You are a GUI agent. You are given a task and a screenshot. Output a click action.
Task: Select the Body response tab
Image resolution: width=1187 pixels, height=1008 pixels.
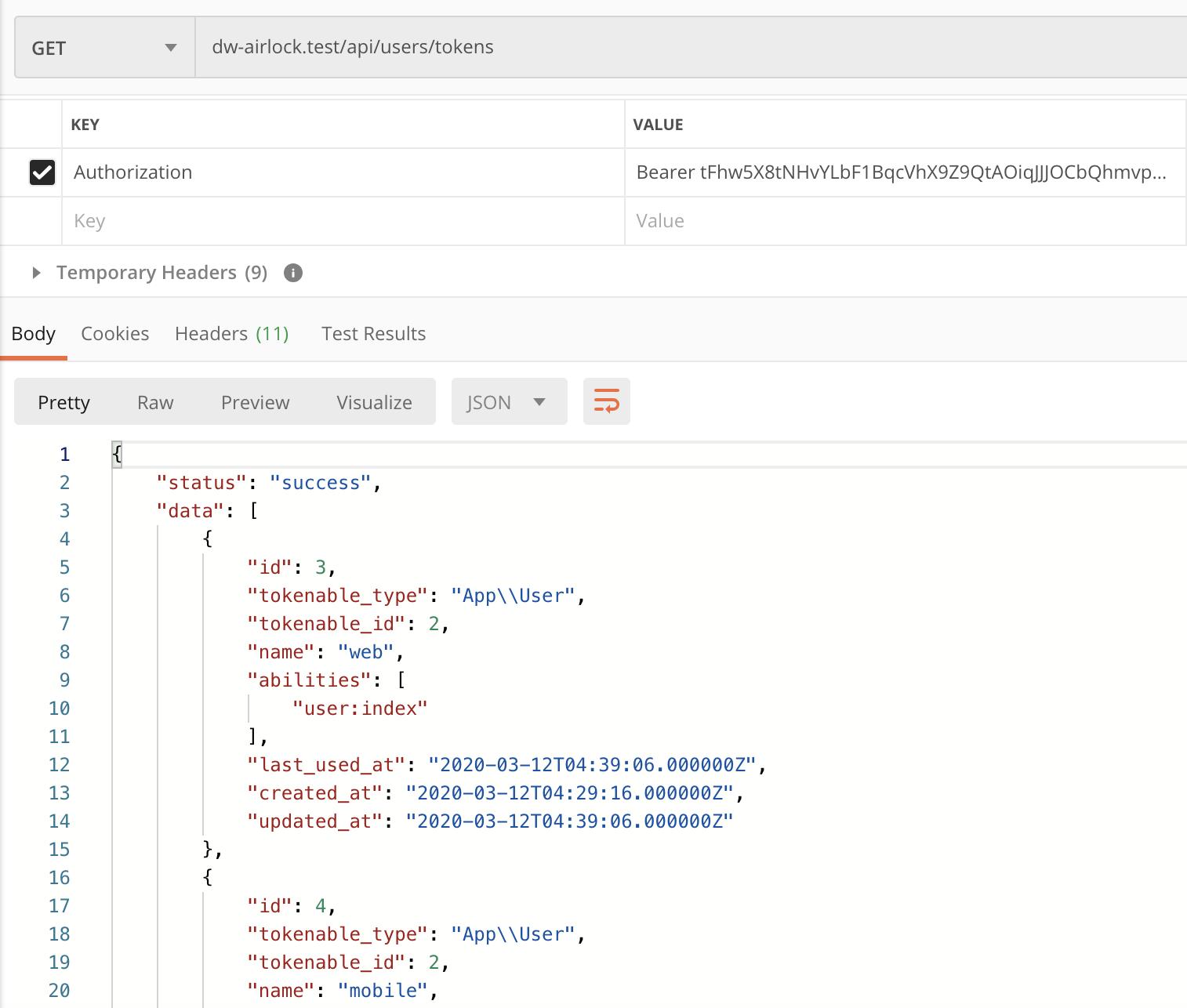coord(33,334)
